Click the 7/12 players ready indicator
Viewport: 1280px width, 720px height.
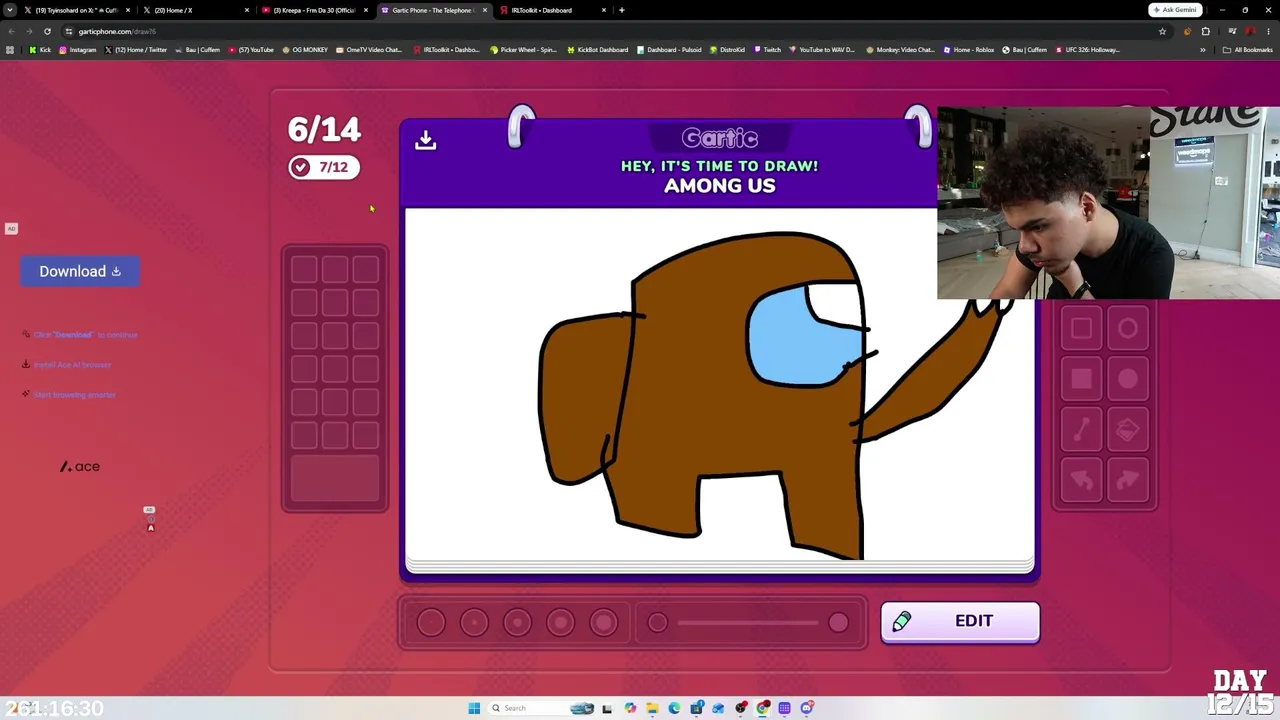tap(324, 167)
